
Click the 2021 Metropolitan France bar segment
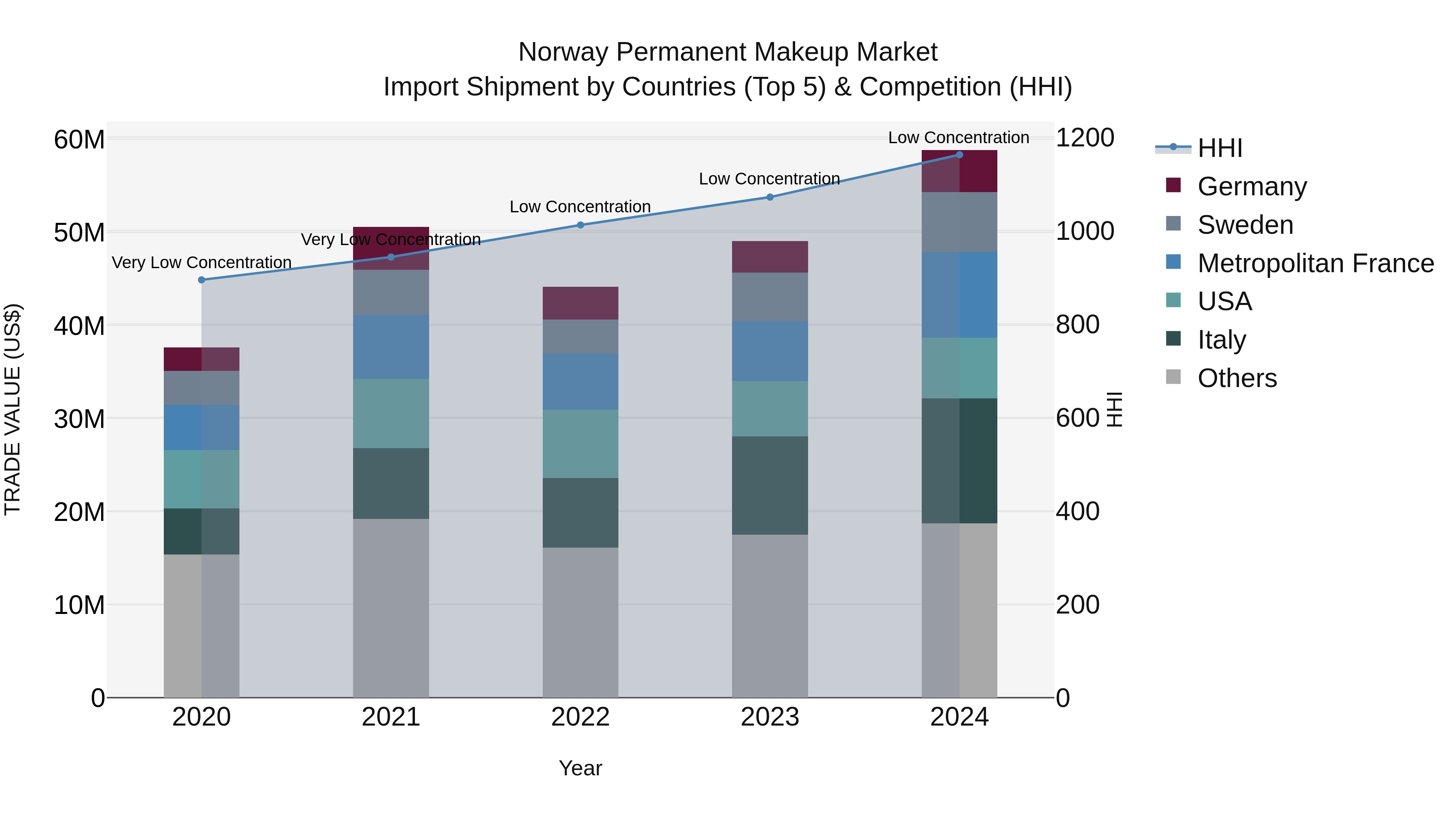point(391,347)
